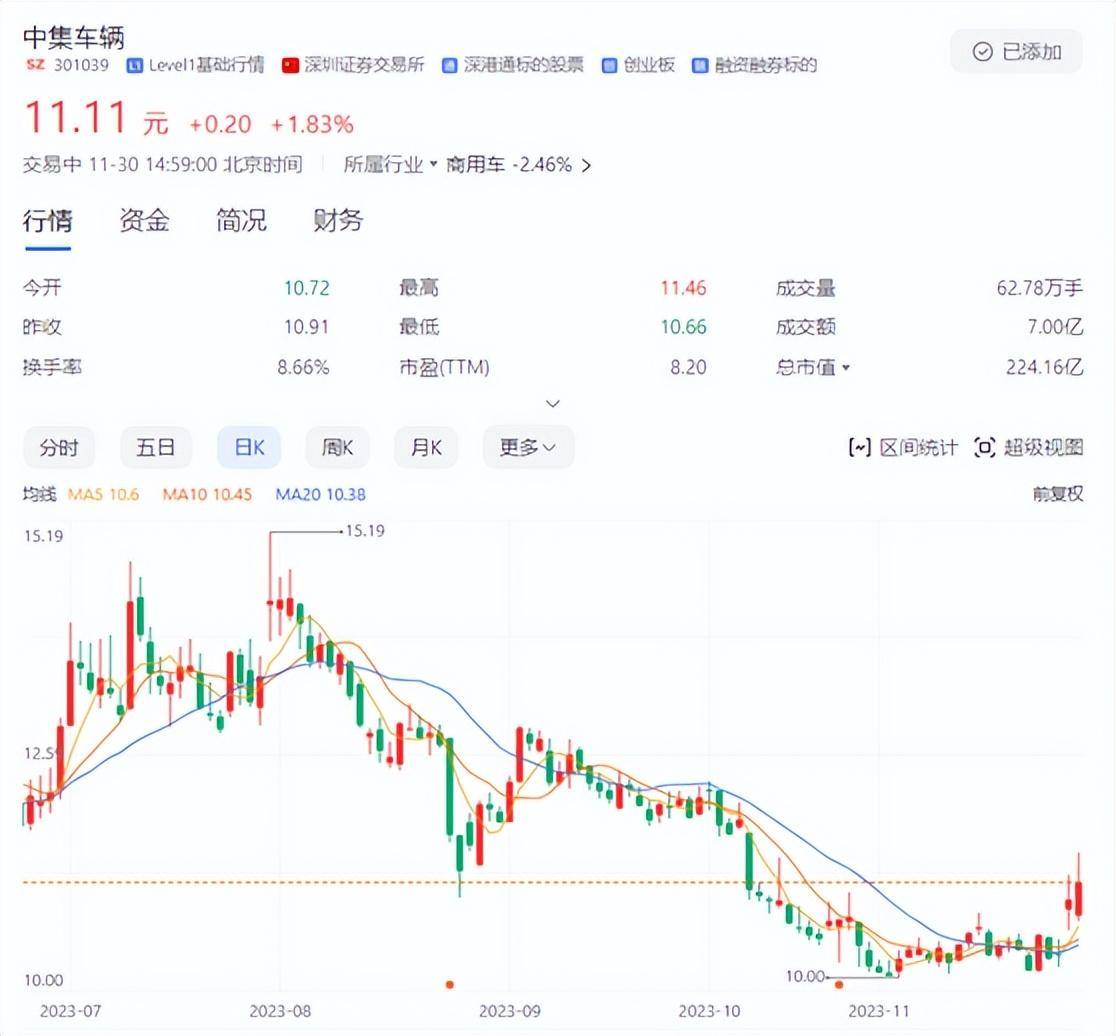Click the 最低 value 10.66
This screenshot has height=1036, width=1116.
(x=683, y=327)
